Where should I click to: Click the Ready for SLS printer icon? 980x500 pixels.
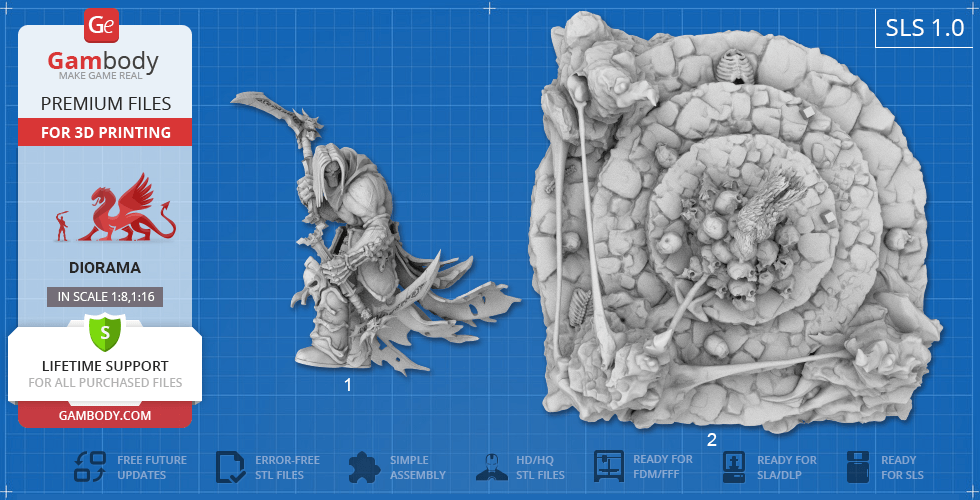(x=857, y=467)
